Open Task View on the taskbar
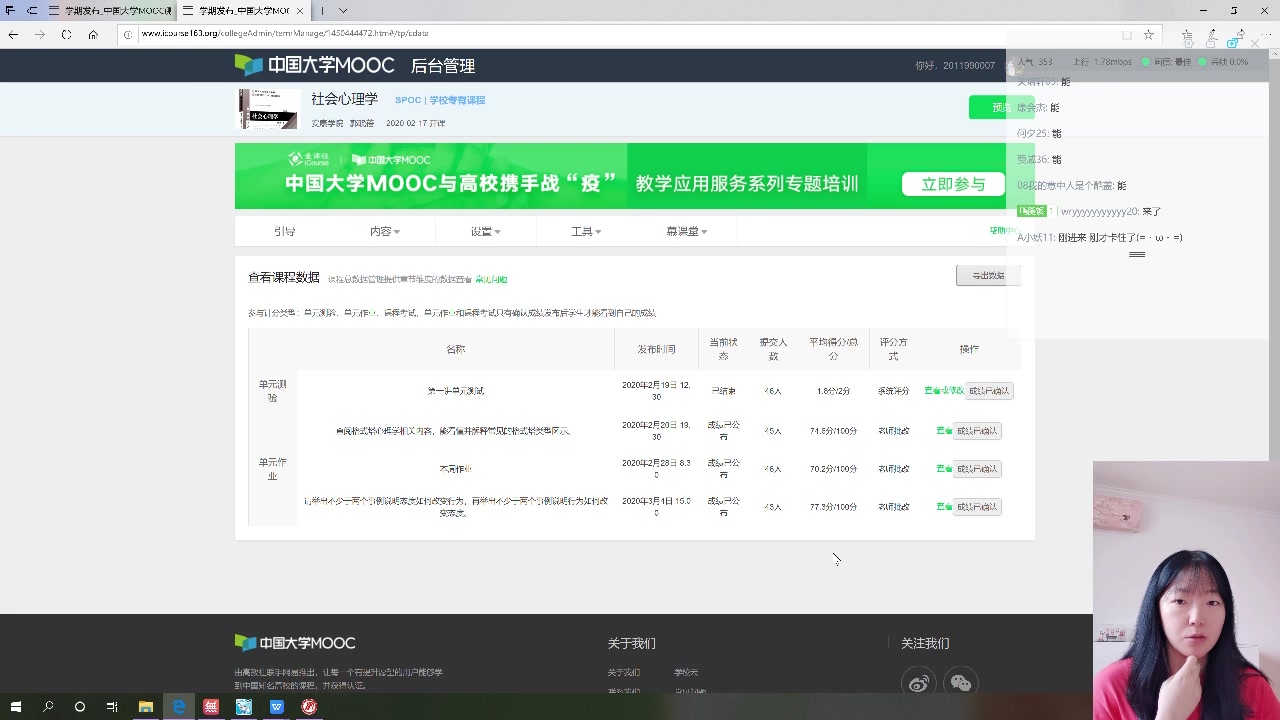 (112, 707)
